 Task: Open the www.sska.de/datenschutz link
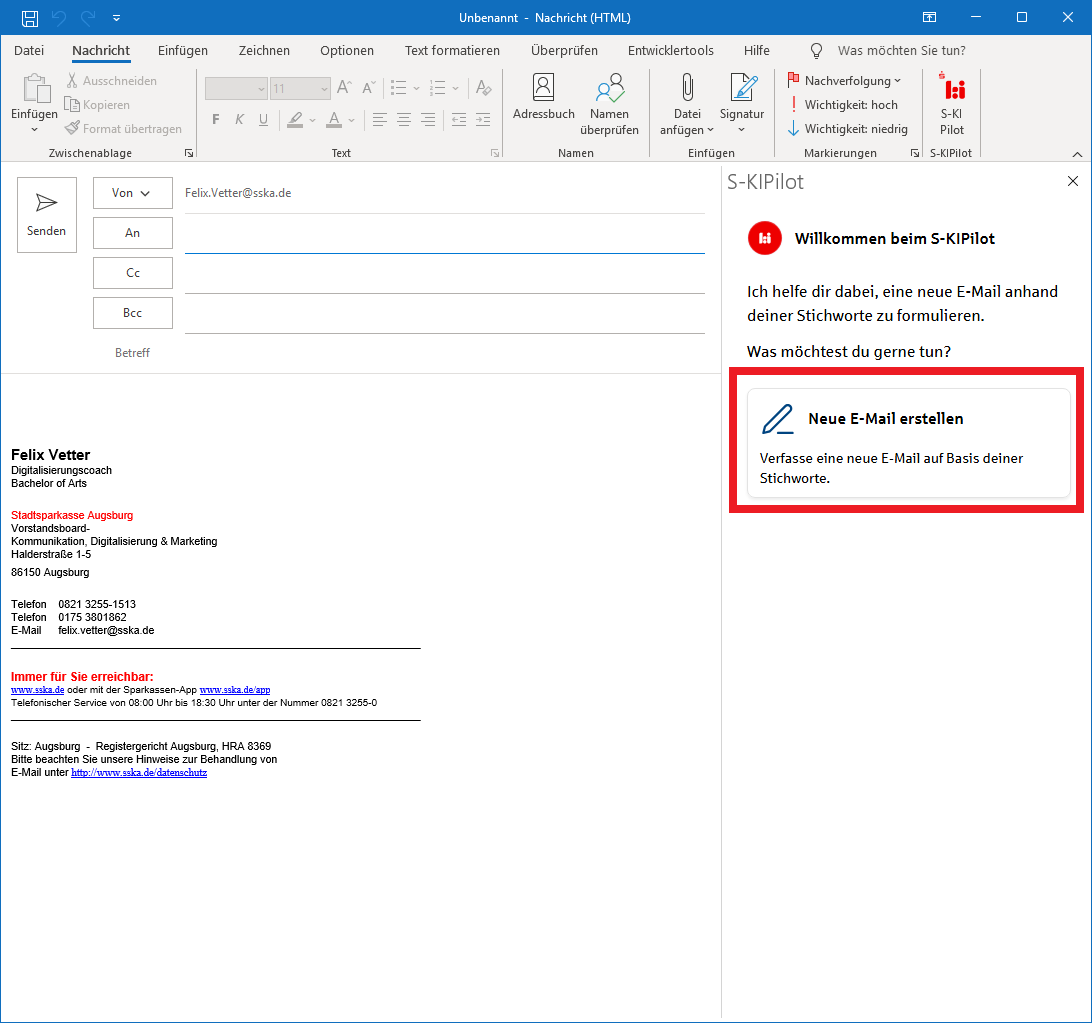coord(139,773)
